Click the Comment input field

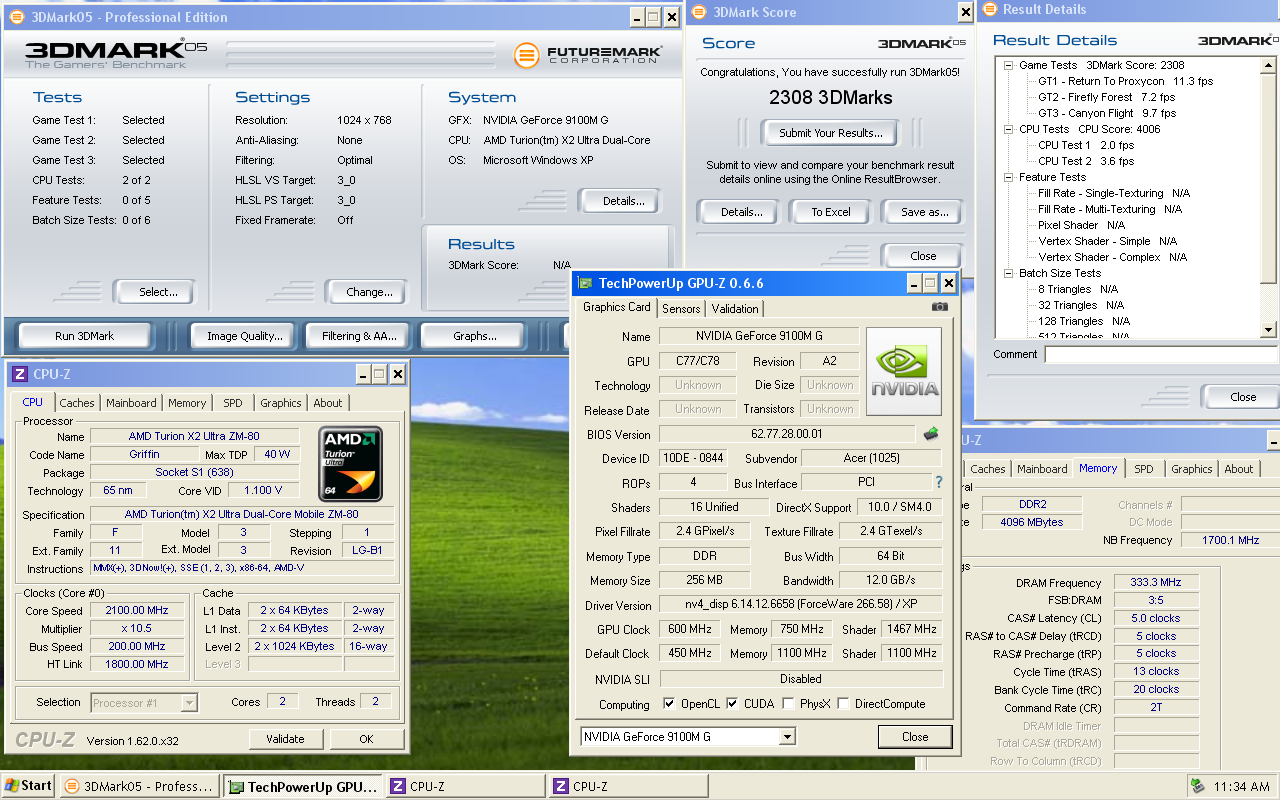(x=1161, y=354)
